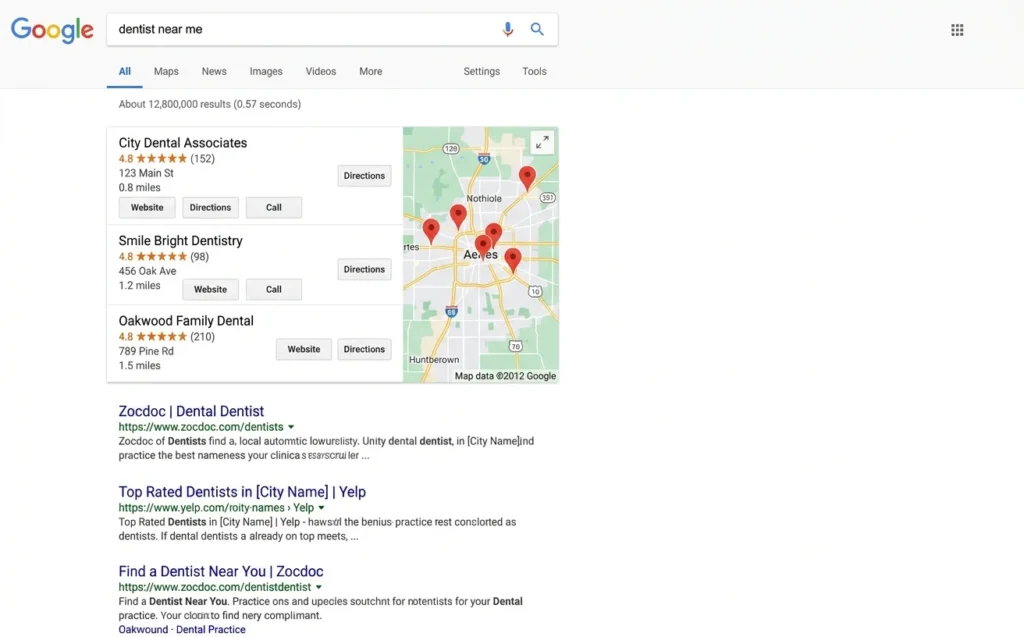Viewport: 1024px width, 637px height.
Task: Click the https://www.zocdoc.com/dentists URL text
Action: click(201, 427)
